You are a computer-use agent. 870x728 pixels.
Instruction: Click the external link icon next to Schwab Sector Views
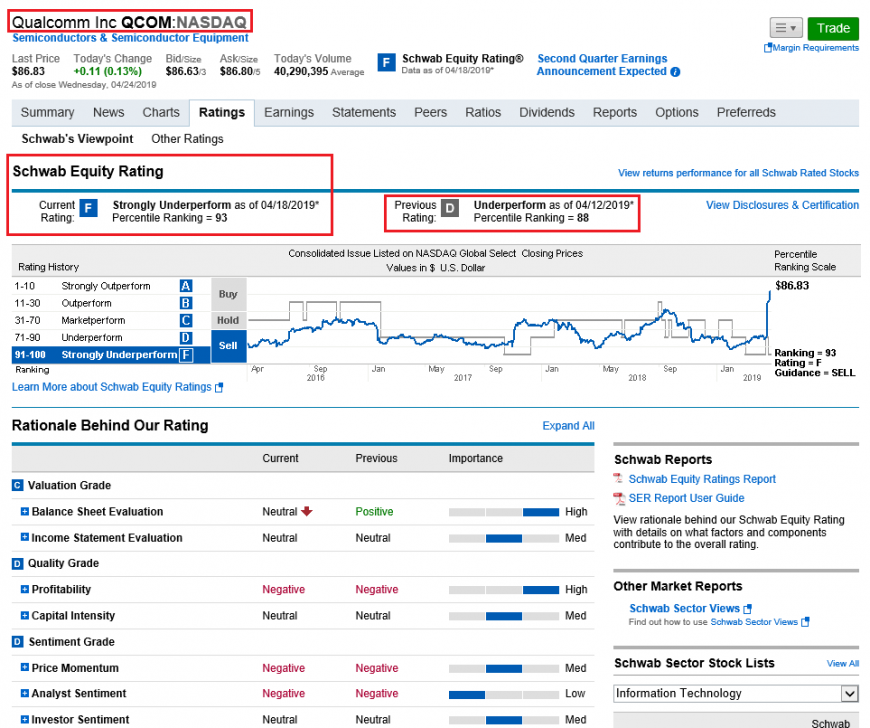(748, 609)
